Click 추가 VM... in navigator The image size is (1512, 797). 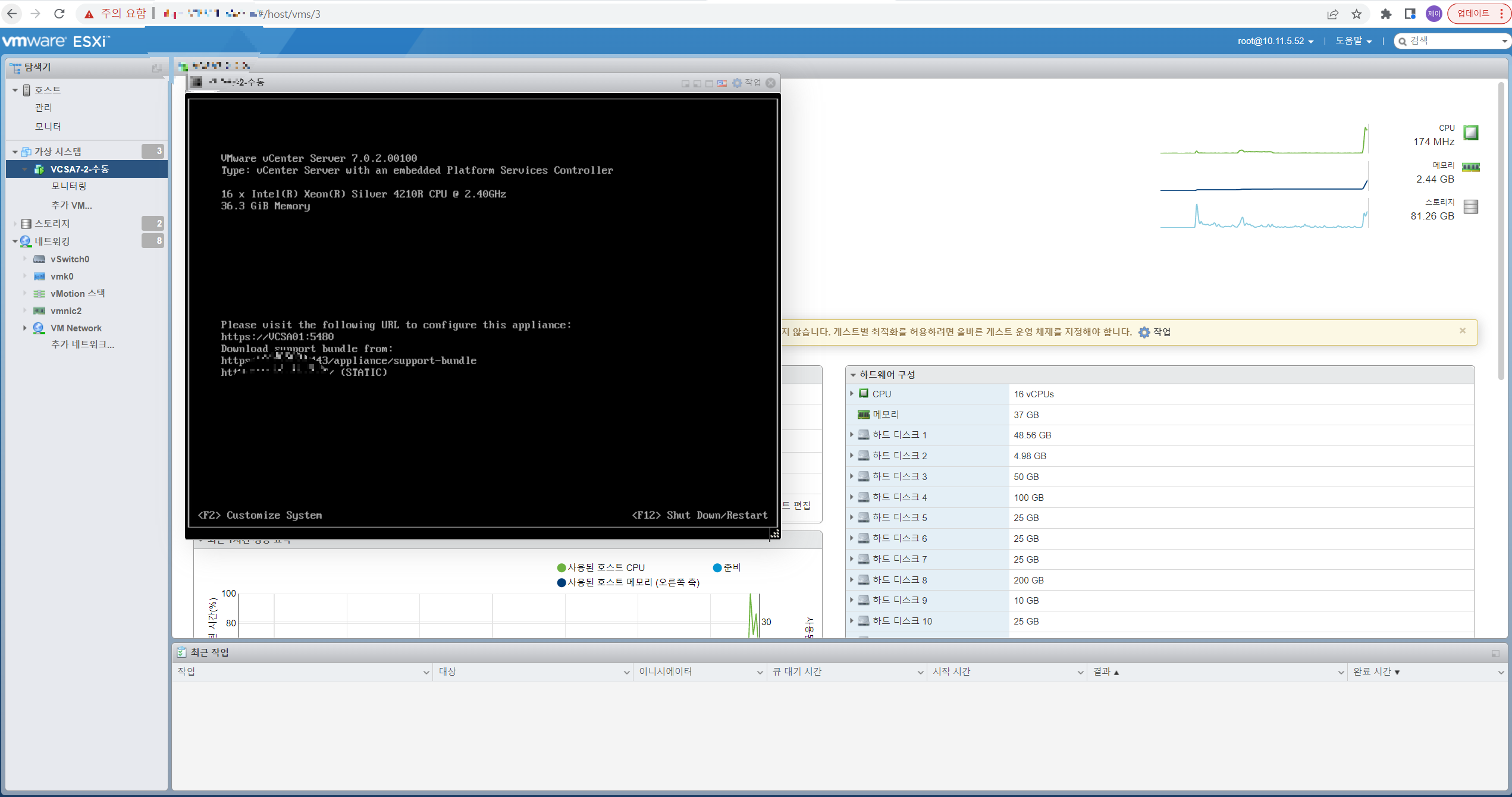pyautogui.click(x=71, y=205)
